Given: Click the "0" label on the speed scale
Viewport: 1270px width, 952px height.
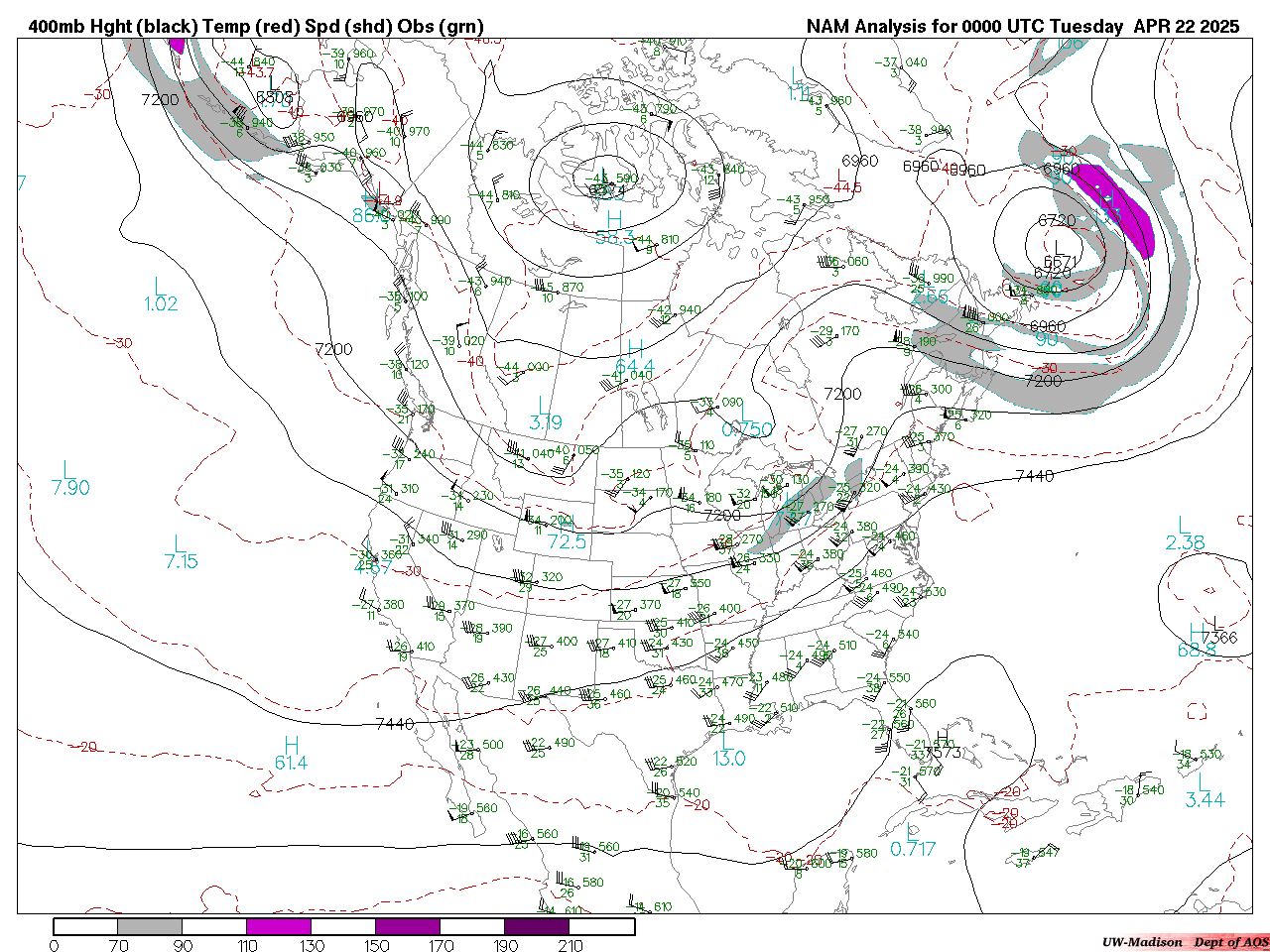Looking at the screenshot, I should point(54,945).
